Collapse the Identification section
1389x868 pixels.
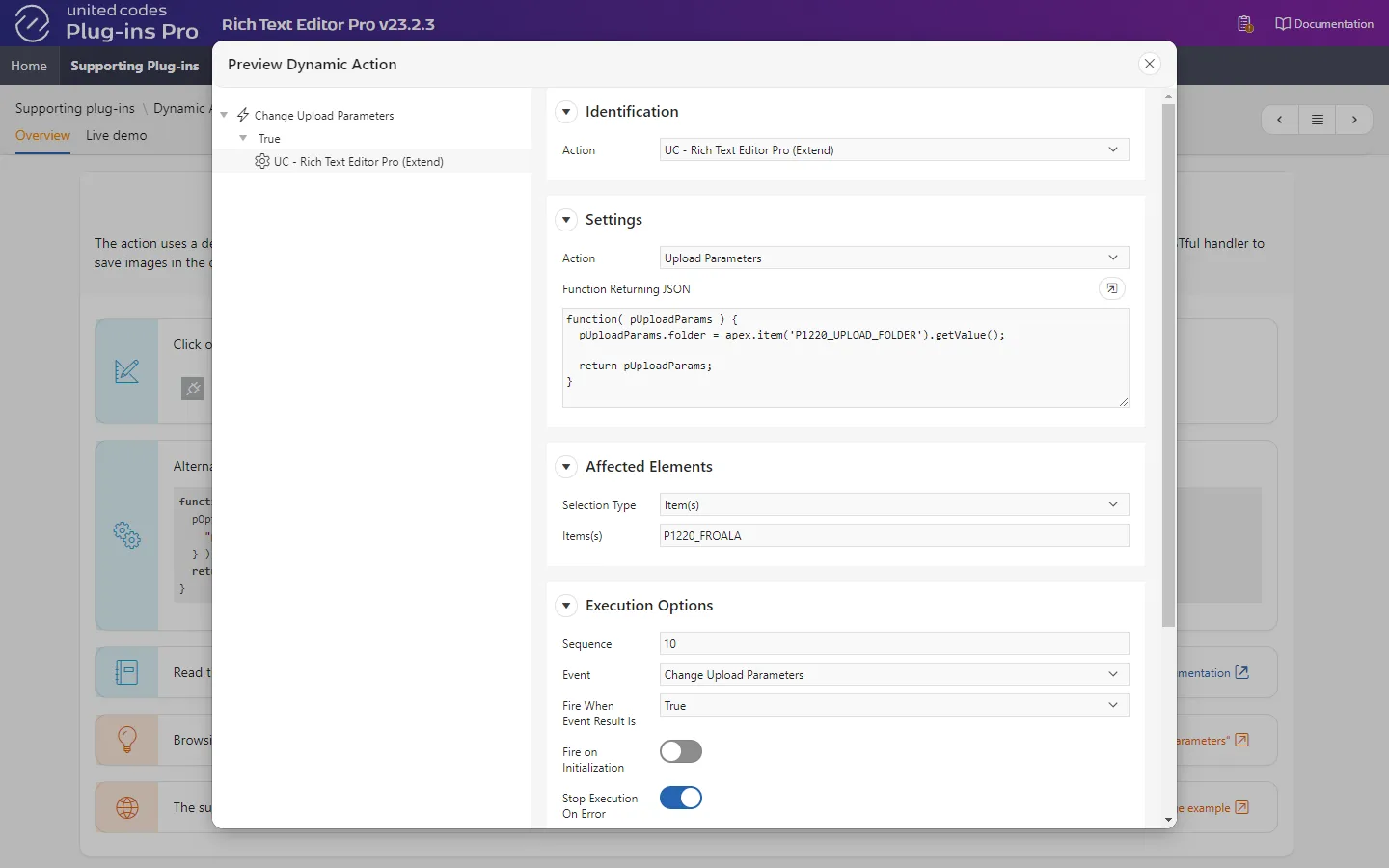[x=566, y=112]
